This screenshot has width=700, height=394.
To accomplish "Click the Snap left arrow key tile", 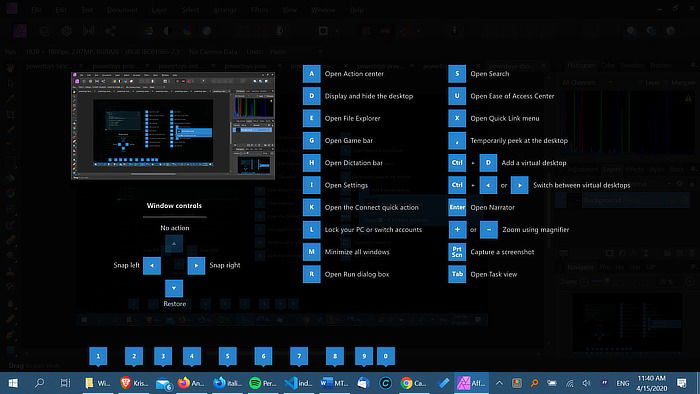I will (x=152, y=265).
